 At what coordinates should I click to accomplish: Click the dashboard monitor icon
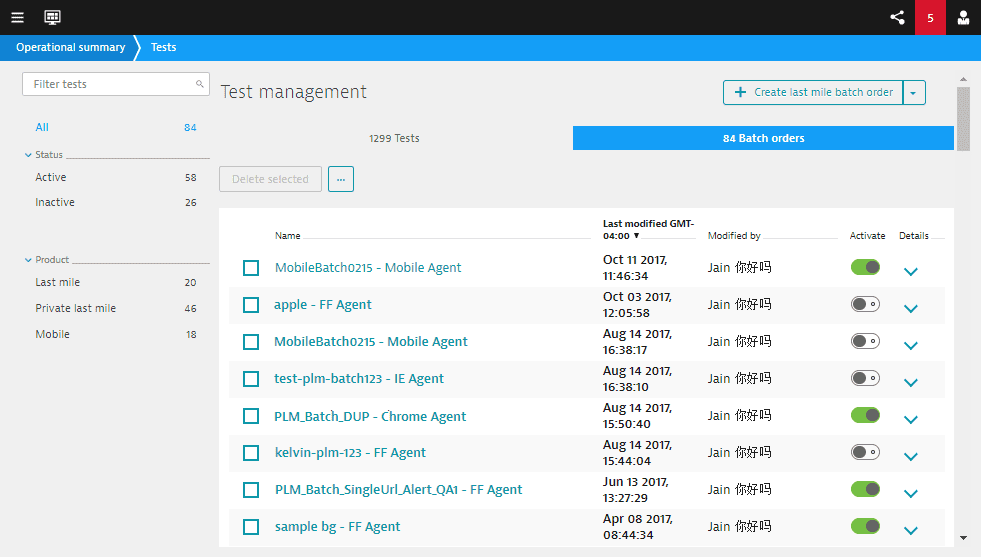click(53, 18)
